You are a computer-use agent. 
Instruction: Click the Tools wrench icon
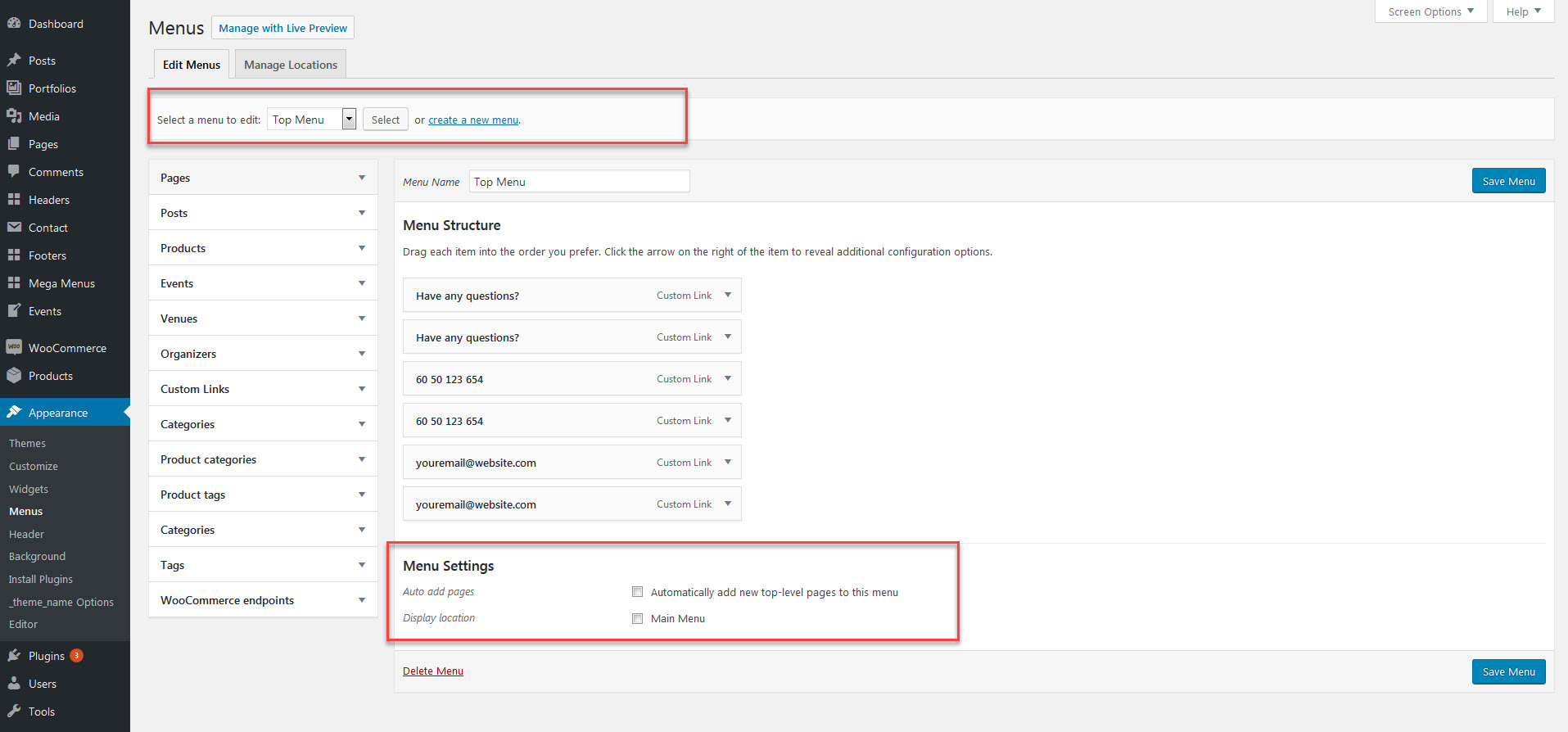point(14,712)
